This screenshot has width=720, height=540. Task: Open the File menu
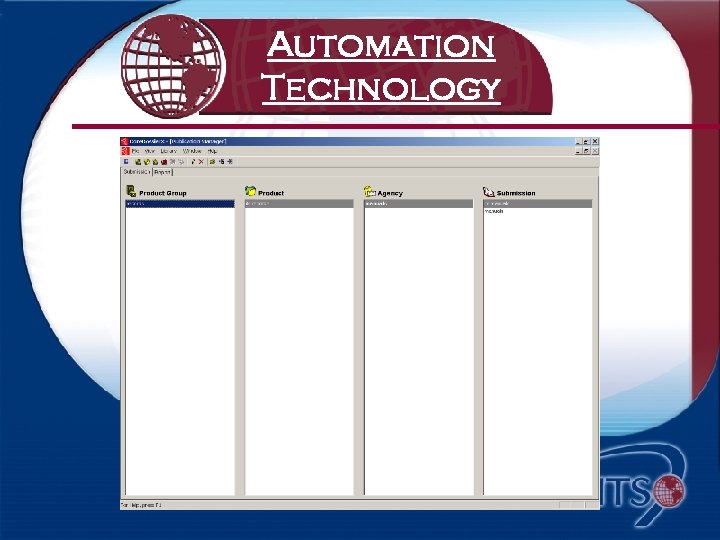click(x=135, y=151)
